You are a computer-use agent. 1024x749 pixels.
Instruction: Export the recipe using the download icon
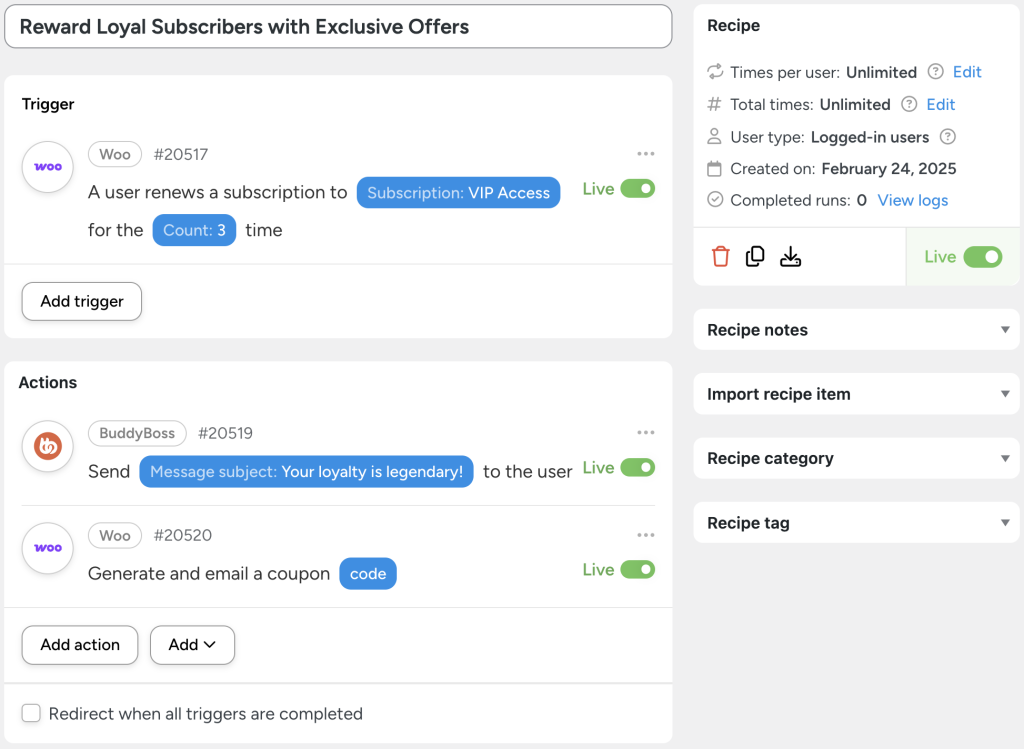point(790,256)
